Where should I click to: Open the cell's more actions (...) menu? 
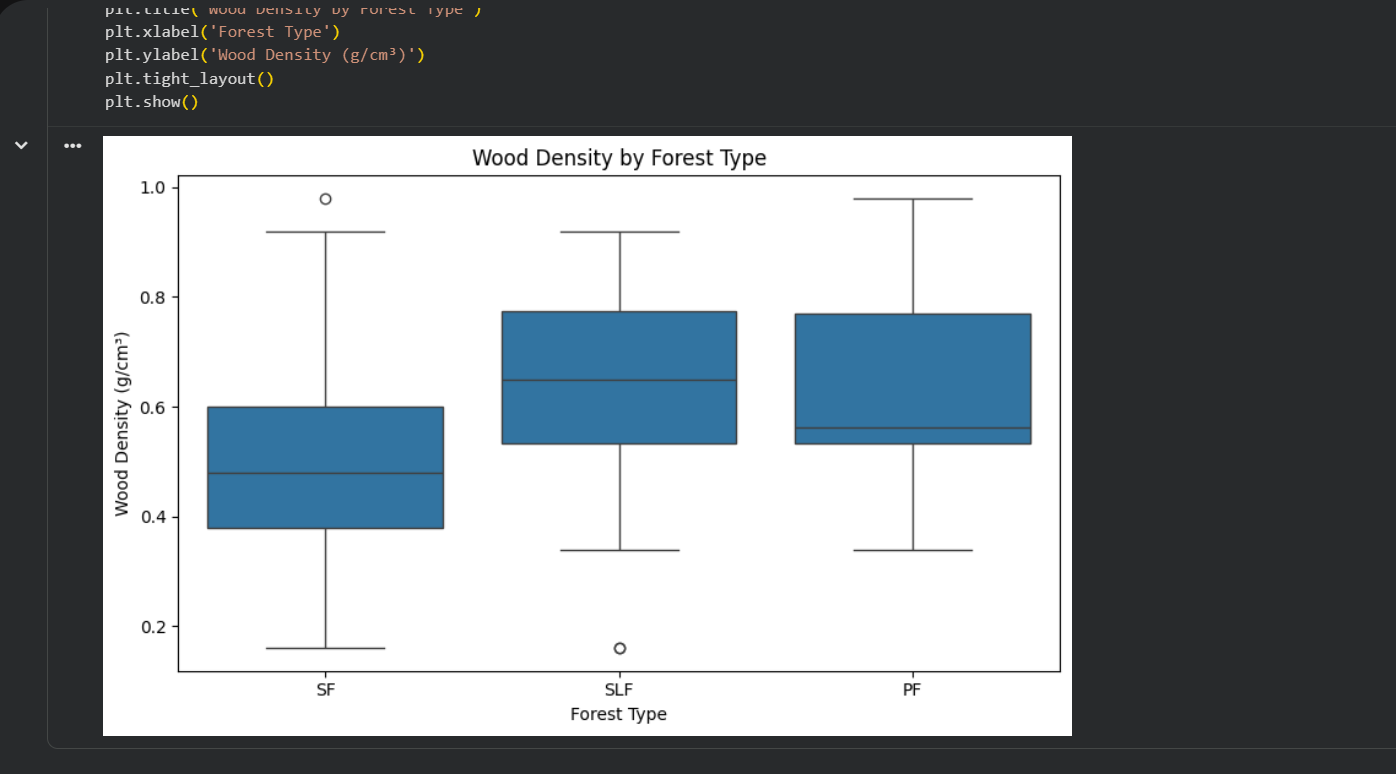[x=72, y=145]
